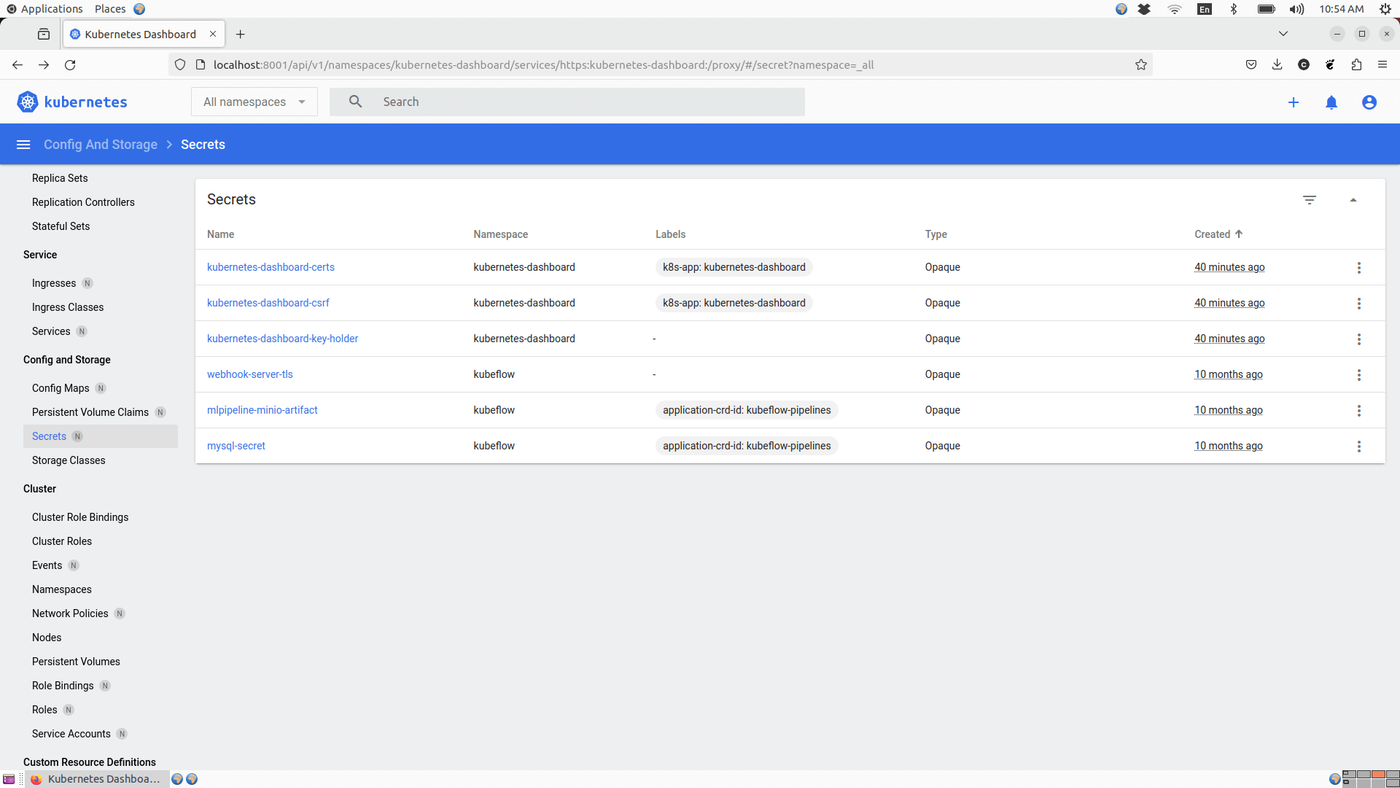Open actions menu for mlpipeline-minio-artifact
This screenshot has height=788, width=1400.
[x=1358, y=411]
